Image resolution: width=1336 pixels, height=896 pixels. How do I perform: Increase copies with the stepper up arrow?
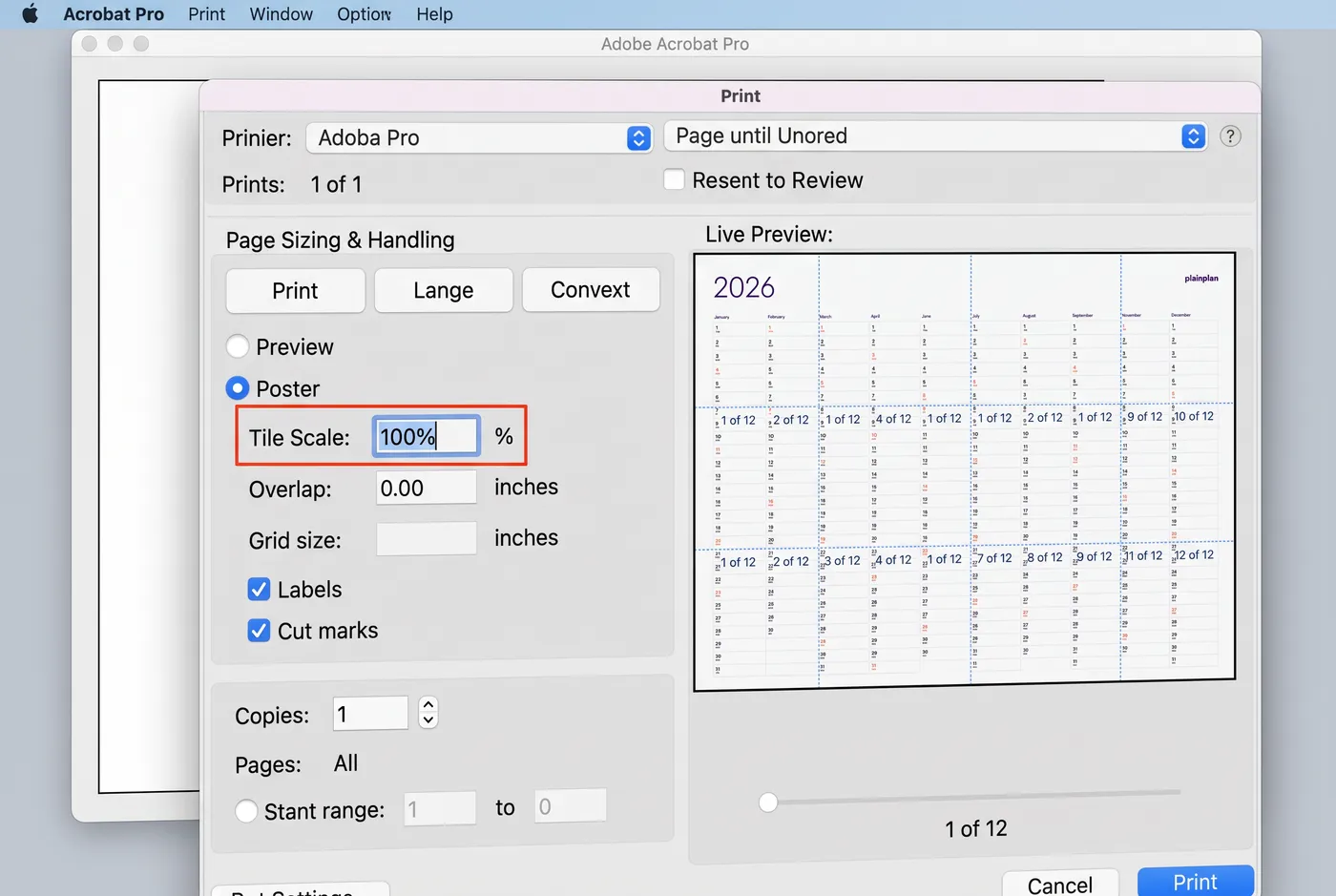tap(428, 705)
